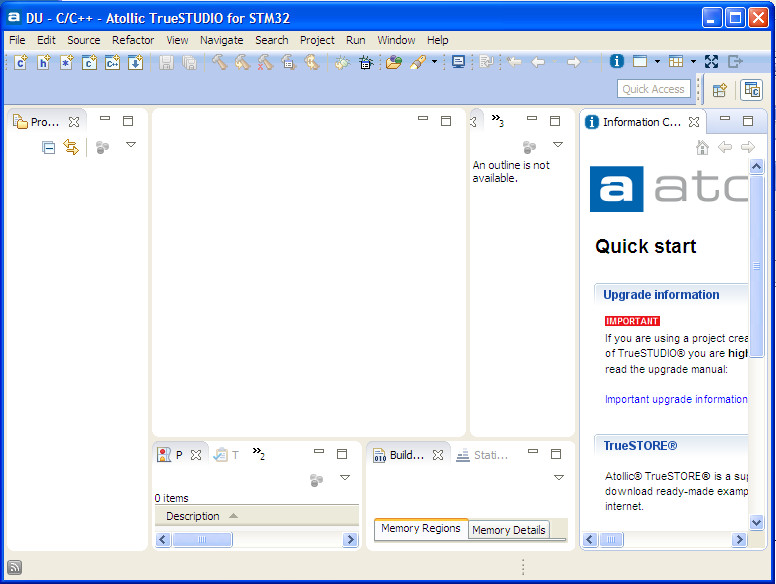Switch to the Memory Details tab
This screenshot has height=584, width=776.
508,530
